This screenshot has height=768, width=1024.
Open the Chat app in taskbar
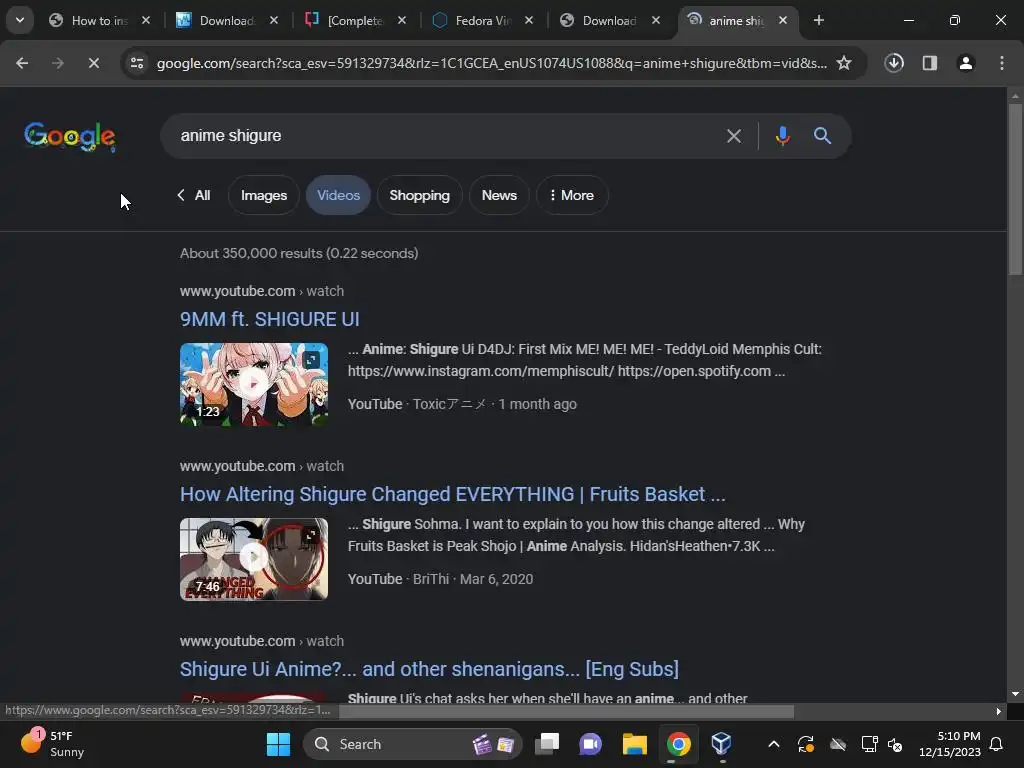[x=590, y=744]
